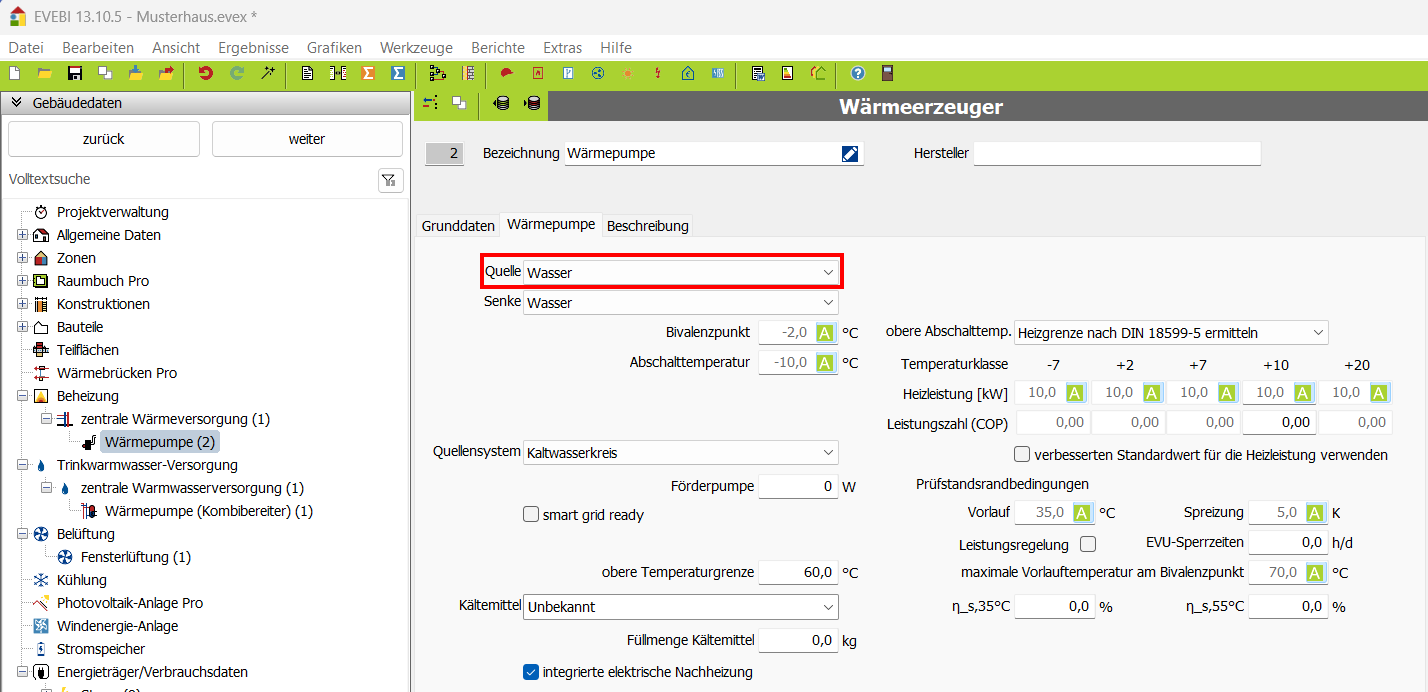Click the brown calculator icon in toolbar

pos(886,73)
